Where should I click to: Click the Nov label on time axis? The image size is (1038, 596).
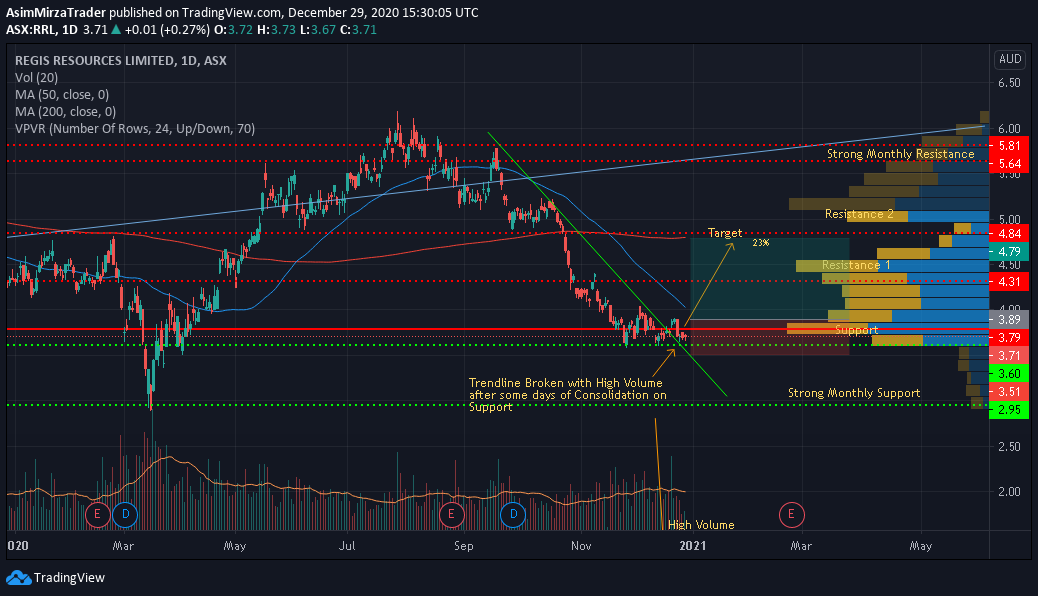click(x=581, y=546)
